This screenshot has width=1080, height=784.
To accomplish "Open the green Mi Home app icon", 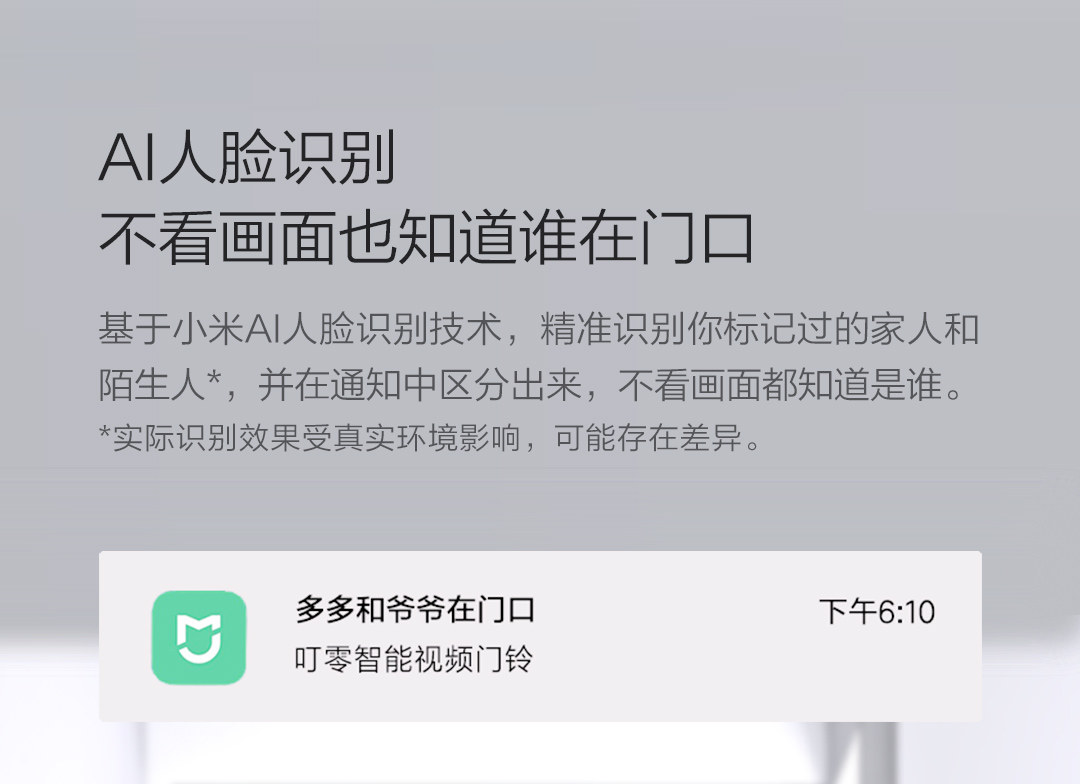I will click(x=198, y=637).
